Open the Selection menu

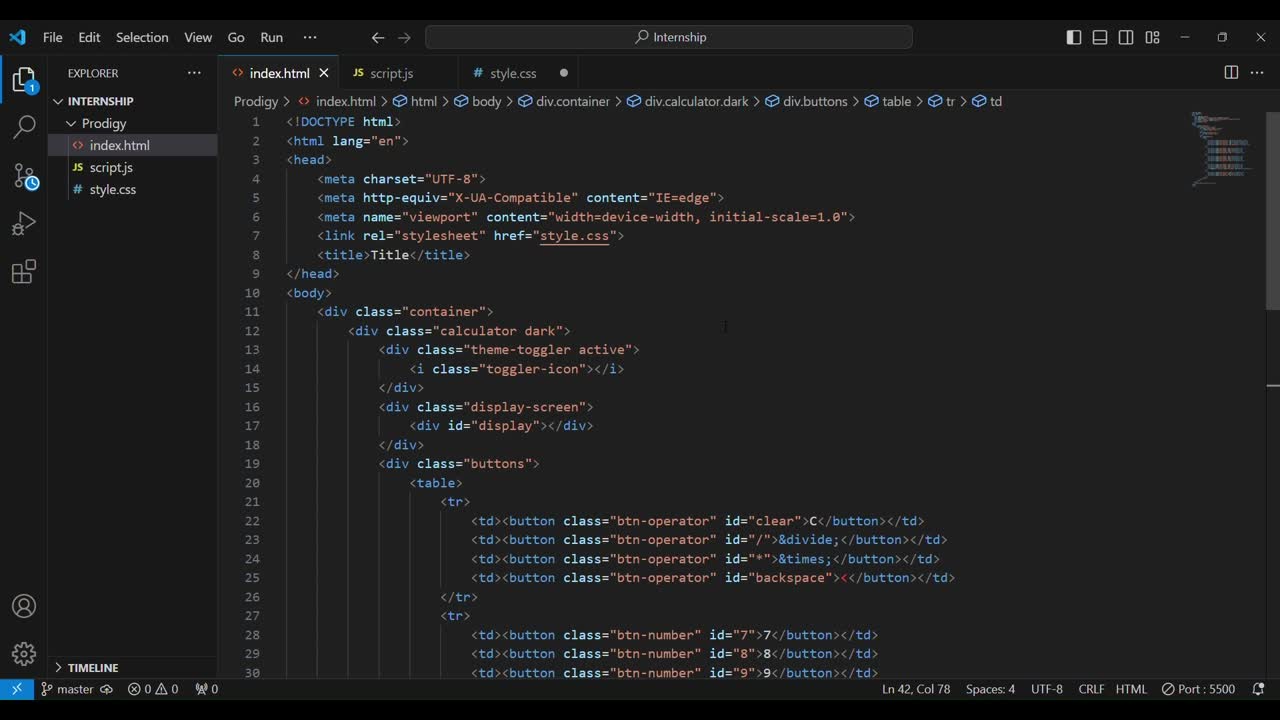point(142,37)
